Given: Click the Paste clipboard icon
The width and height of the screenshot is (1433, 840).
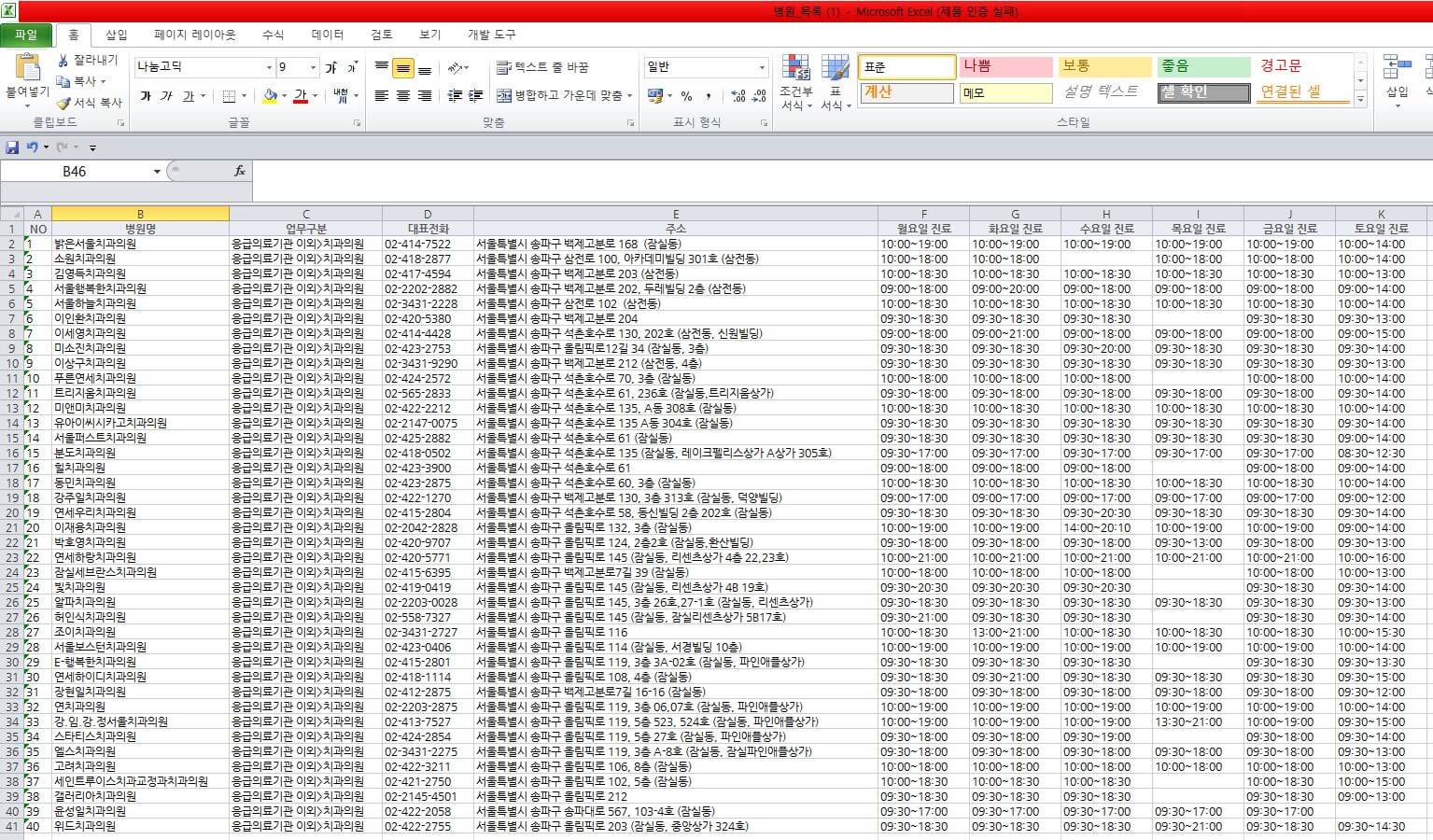Looking at the screenshot, I should (x=28, y=68).
